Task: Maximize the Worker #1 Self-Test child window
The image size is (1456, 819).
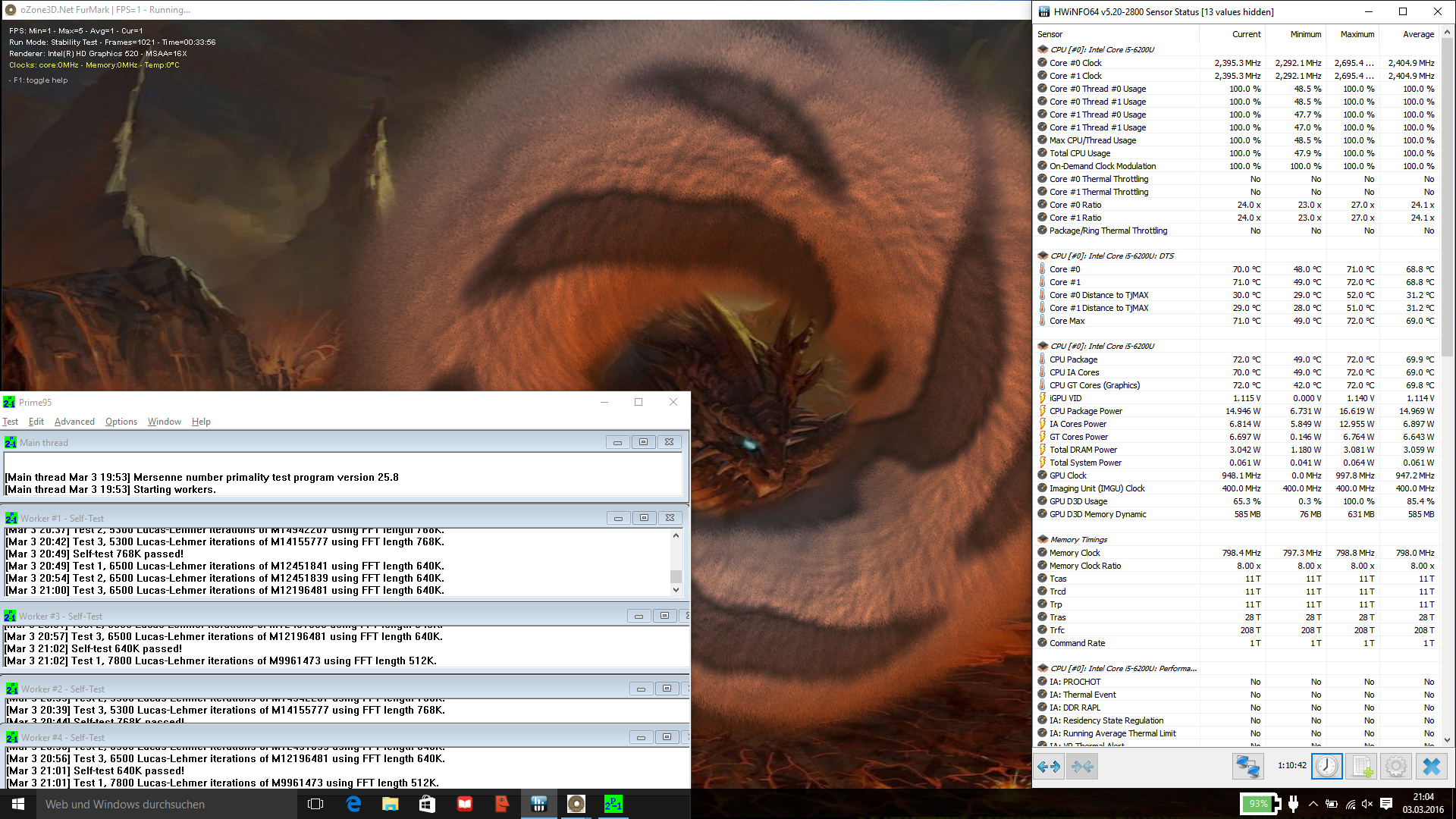Action: 644,518
